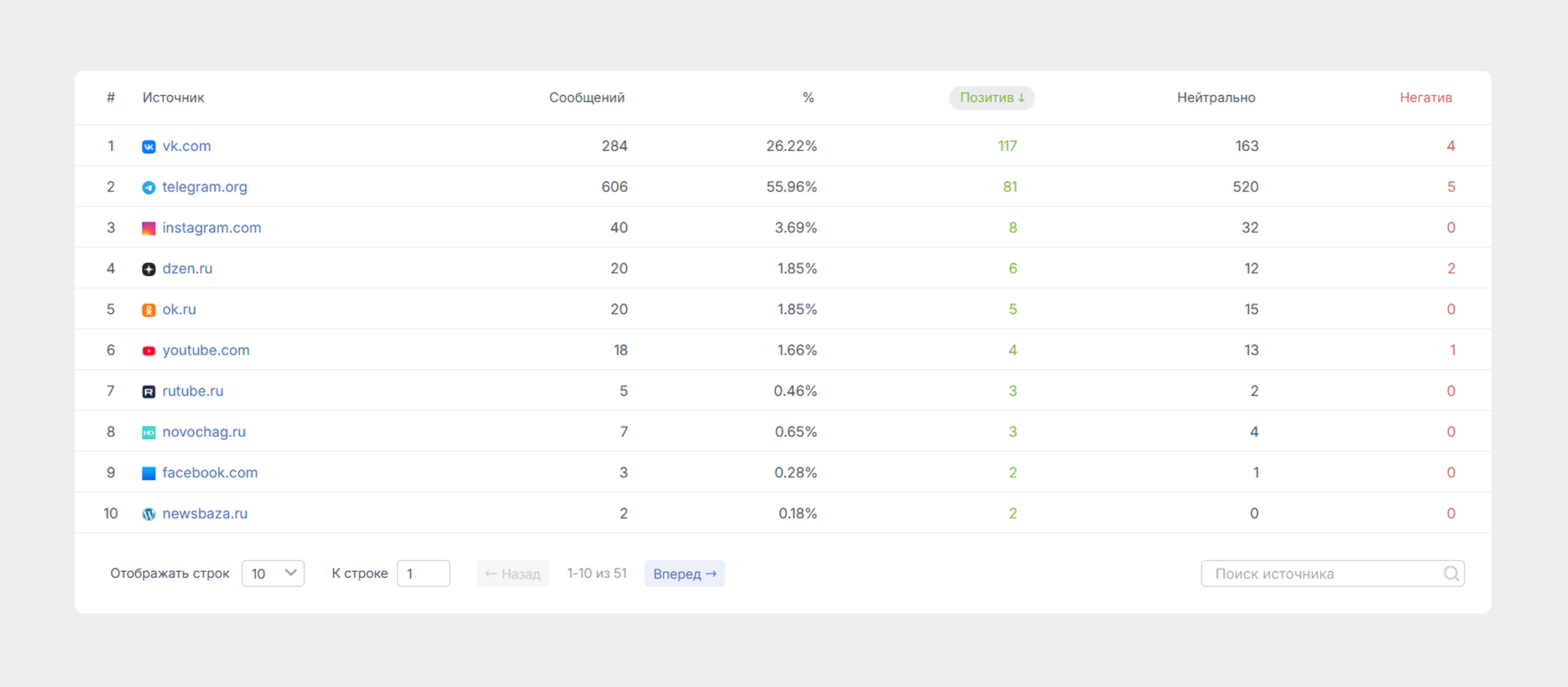Open the dzen.ru source link
The width and height of the screenshot is (1568, 687).
187,269
